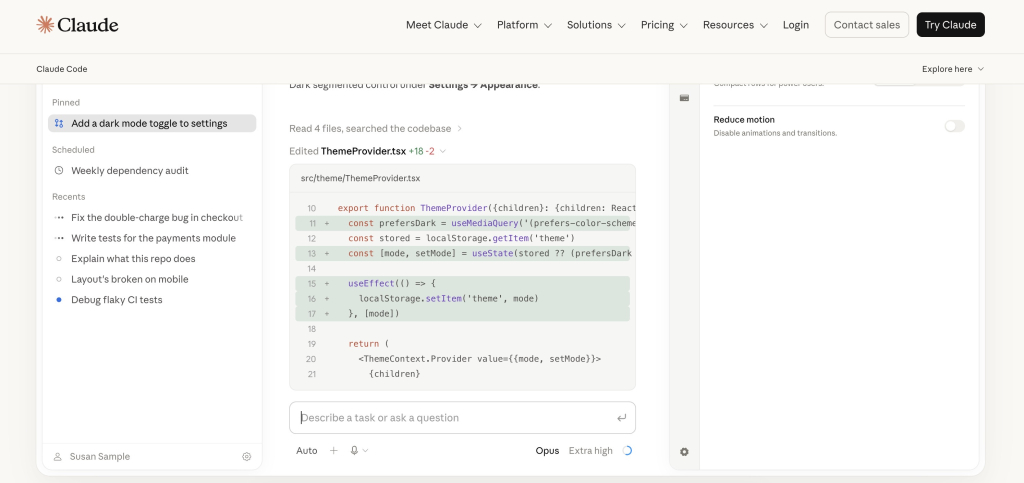Click diff line 16 localStorage.setItem
The width and height of the screenshot is (1024, 483).
tap(462, 299)
